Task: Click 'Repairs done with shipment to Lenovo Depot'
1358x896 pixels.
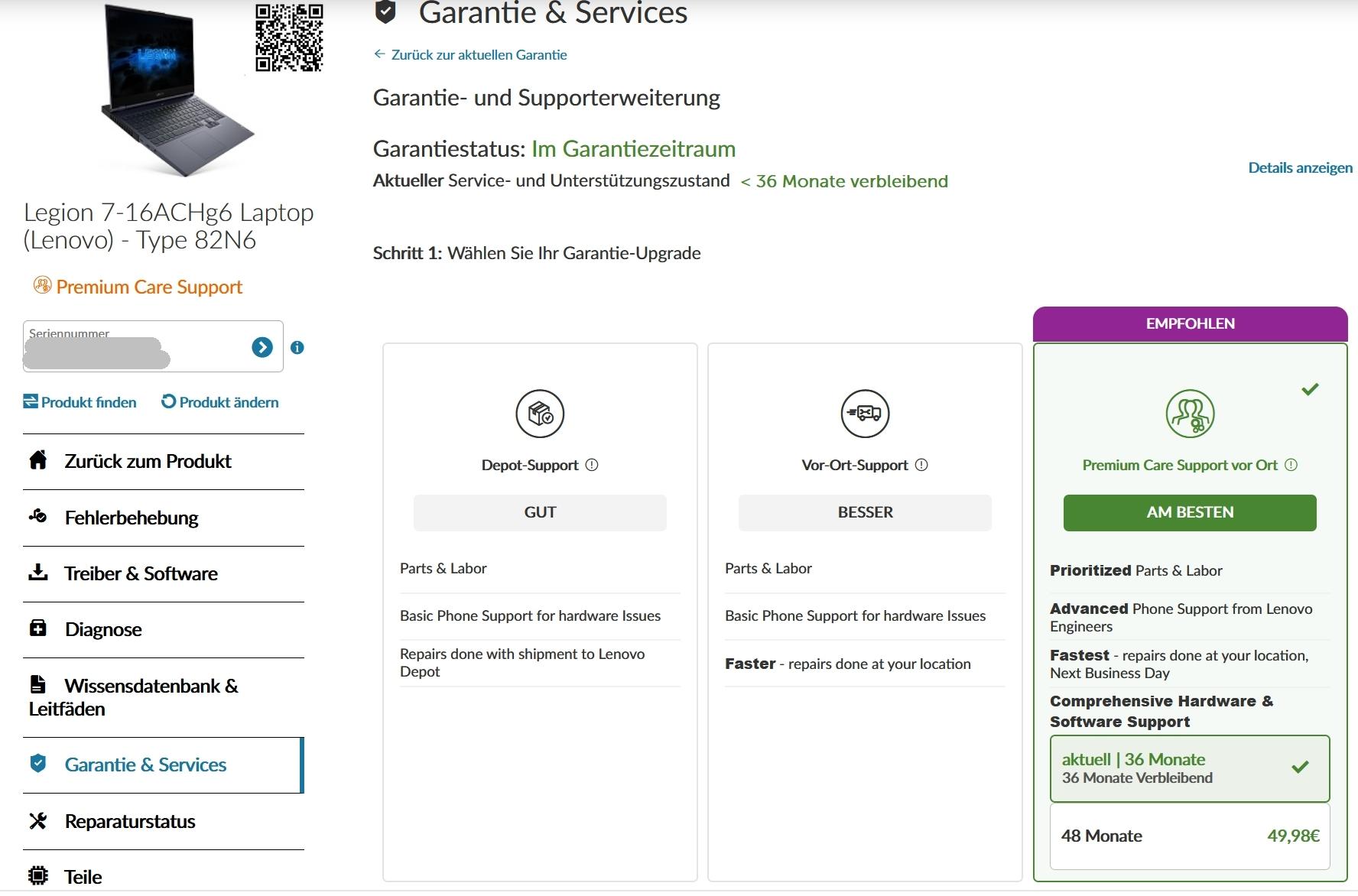Action: point(522,663)
